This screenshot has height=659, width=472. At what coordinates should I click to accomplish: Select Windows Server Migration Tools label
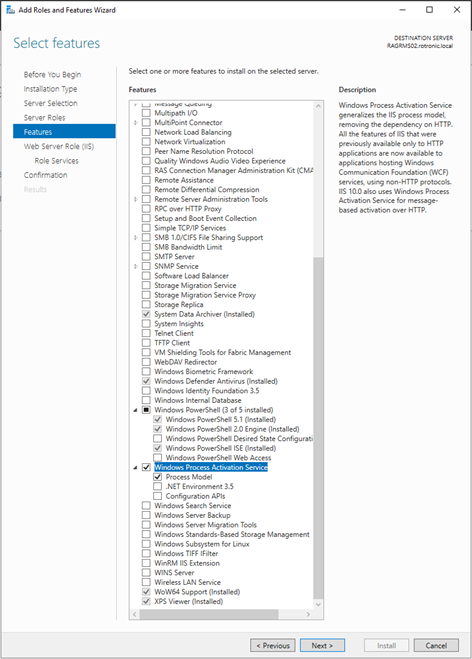(205, 525)
